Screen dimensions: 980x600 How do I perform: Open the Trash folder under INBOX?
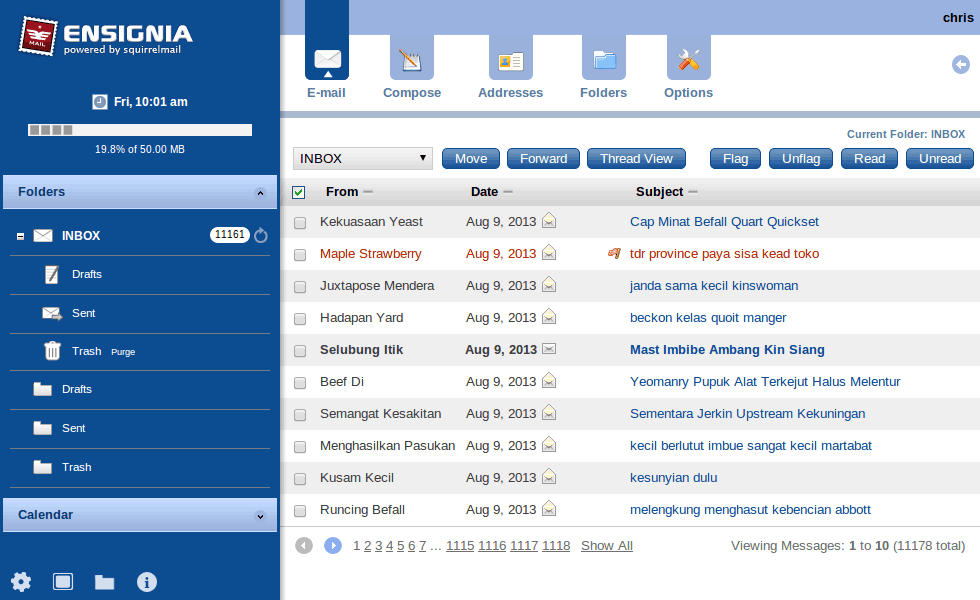(x=86, y=351)
